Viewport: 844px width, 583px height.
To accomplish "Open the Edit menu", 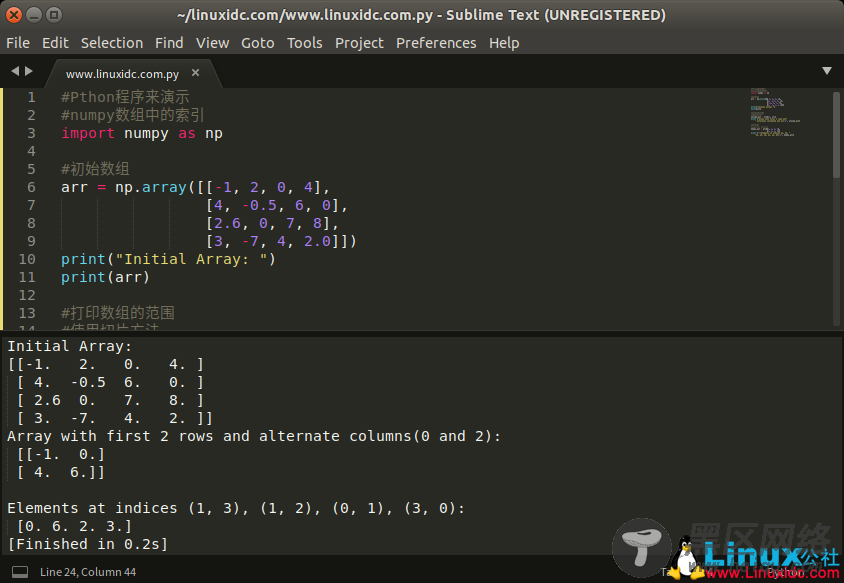I will pyautogui.click(x=55, y=43).
